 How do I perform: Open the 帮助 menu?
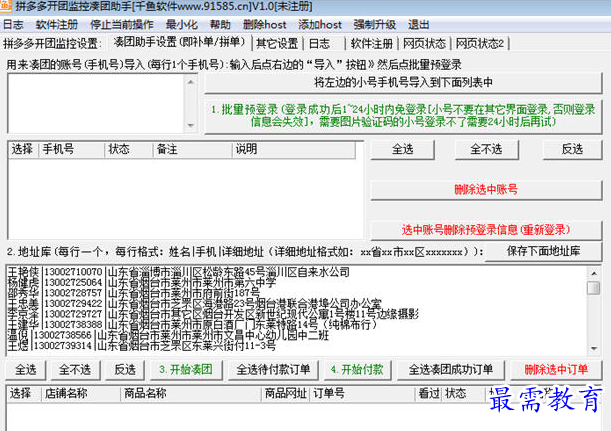220,25
